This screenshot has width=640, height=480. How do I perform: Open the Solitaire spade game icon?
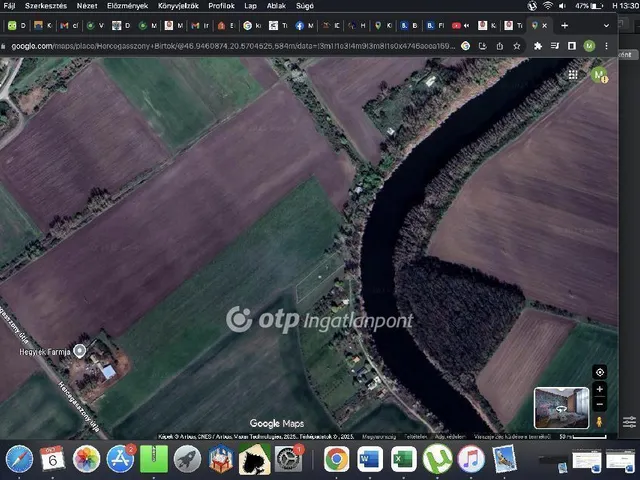pos(255,459)
